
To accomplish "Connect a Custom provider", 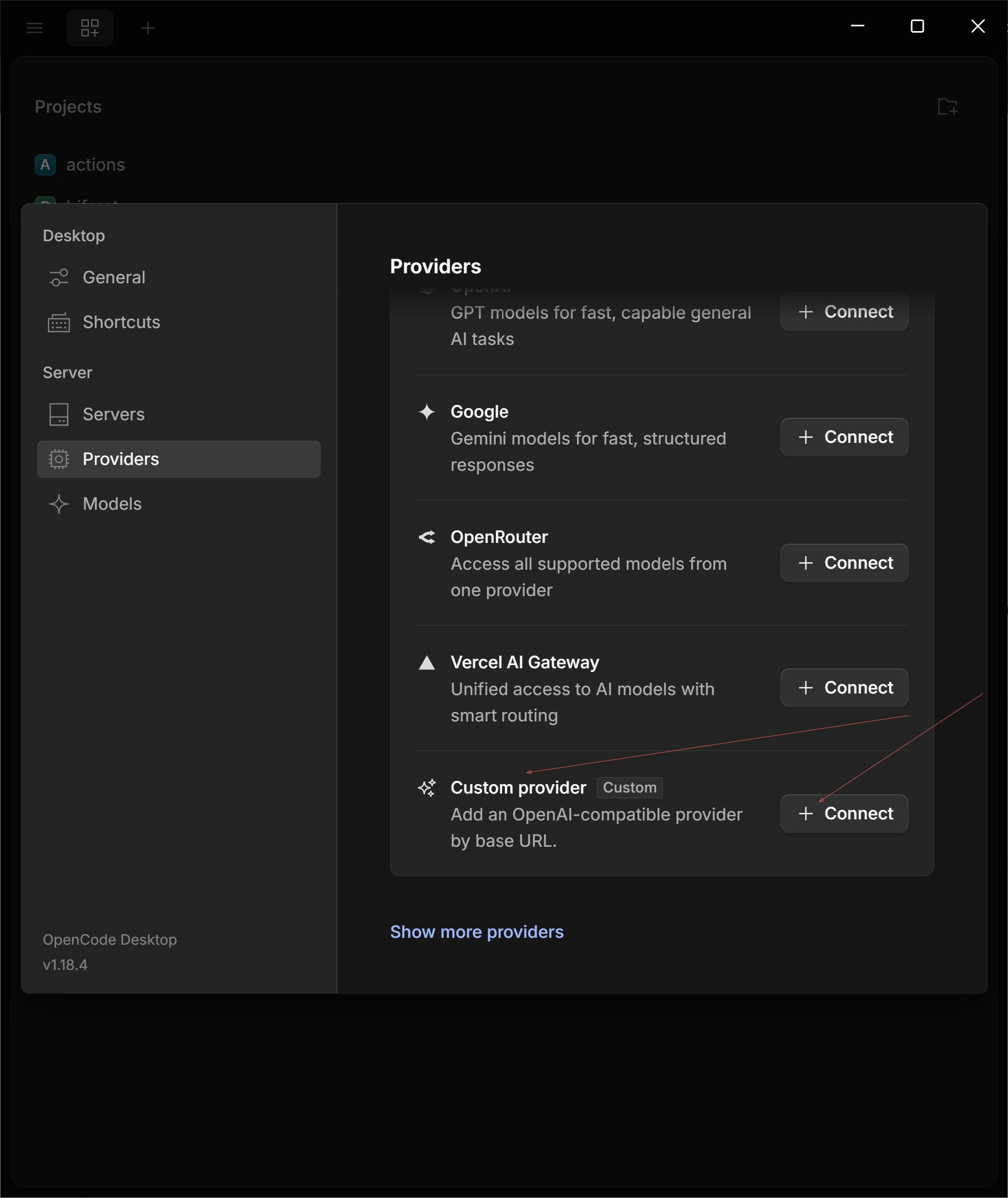I will [x=844, y=813].
